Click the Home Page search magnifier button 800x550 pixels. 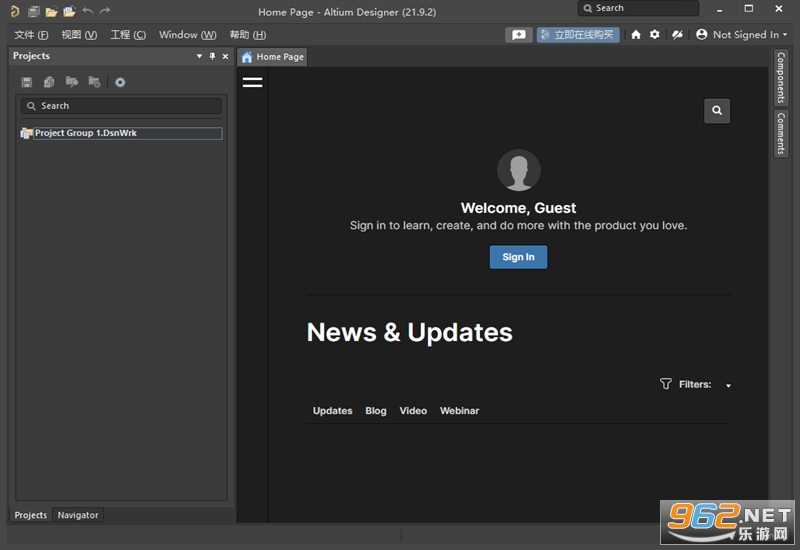717,111
